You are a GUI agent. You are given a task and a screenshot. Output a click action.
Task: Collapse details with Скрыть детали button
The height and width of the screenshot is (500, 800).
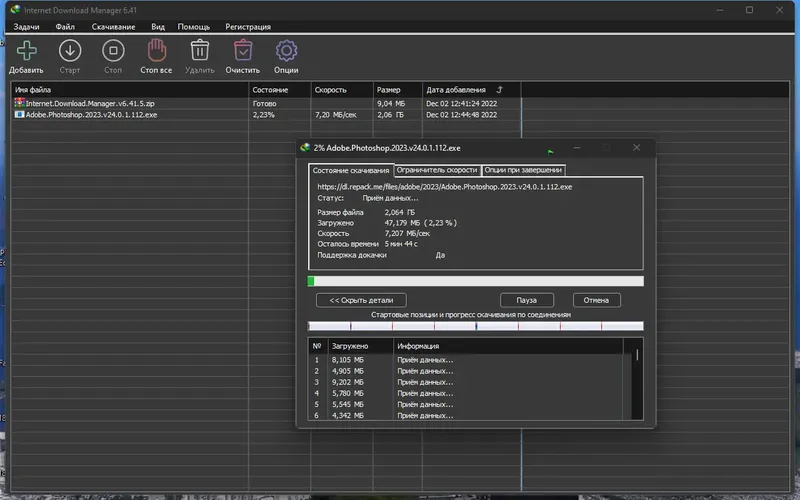pos(361,300)
